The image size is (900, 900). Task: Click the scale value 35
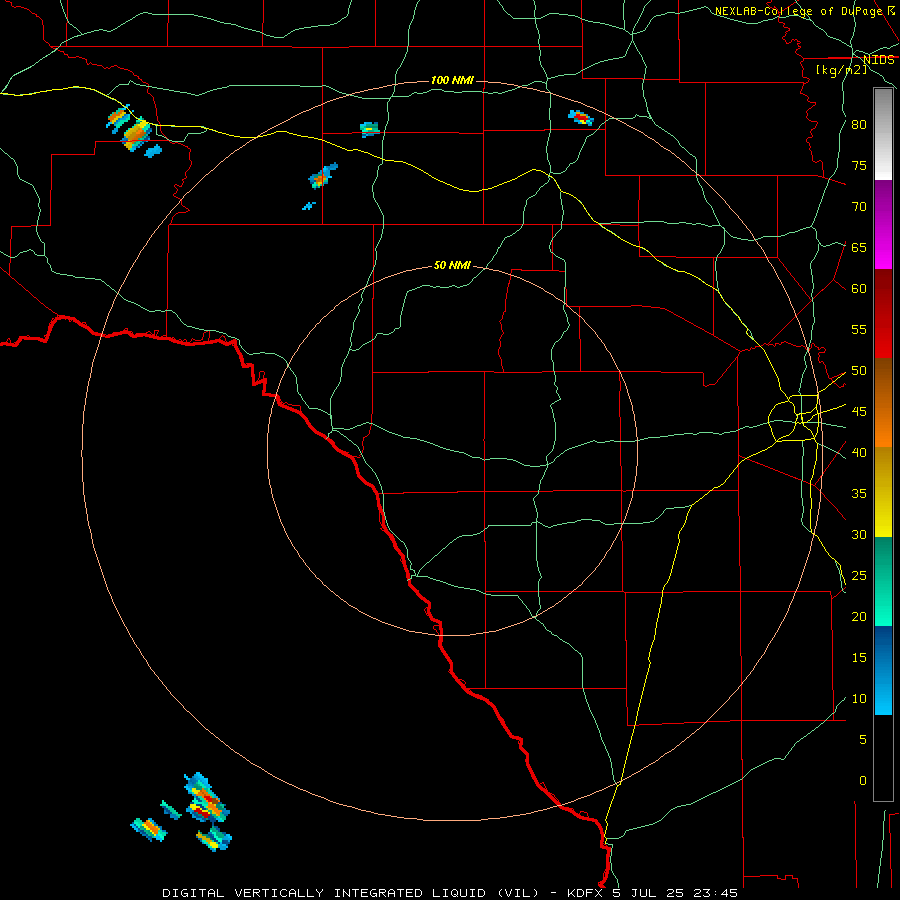tap(859, 494)
